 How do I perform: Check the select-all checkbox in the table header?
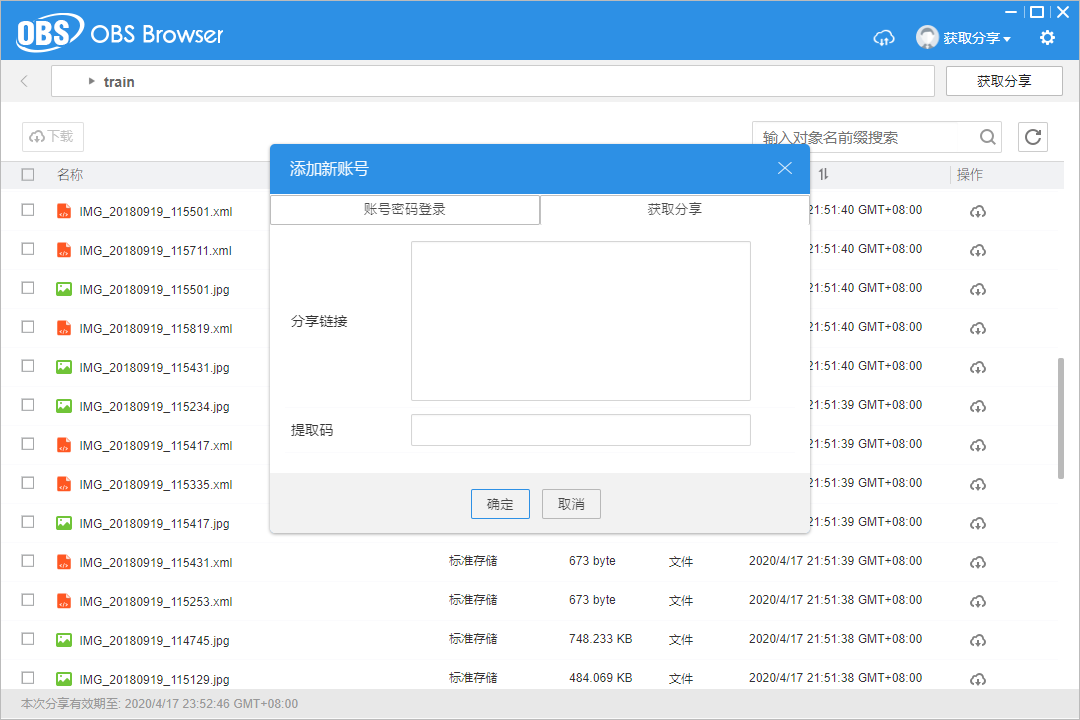point(27,173)
